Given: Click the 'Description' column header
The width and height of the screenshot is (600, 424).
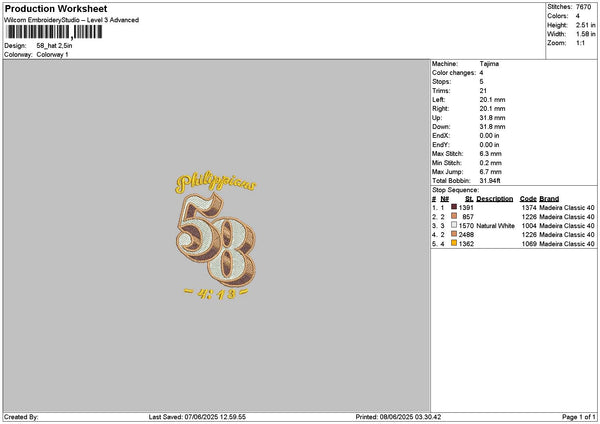Looking at the screenshot, I should click(495, 199).
